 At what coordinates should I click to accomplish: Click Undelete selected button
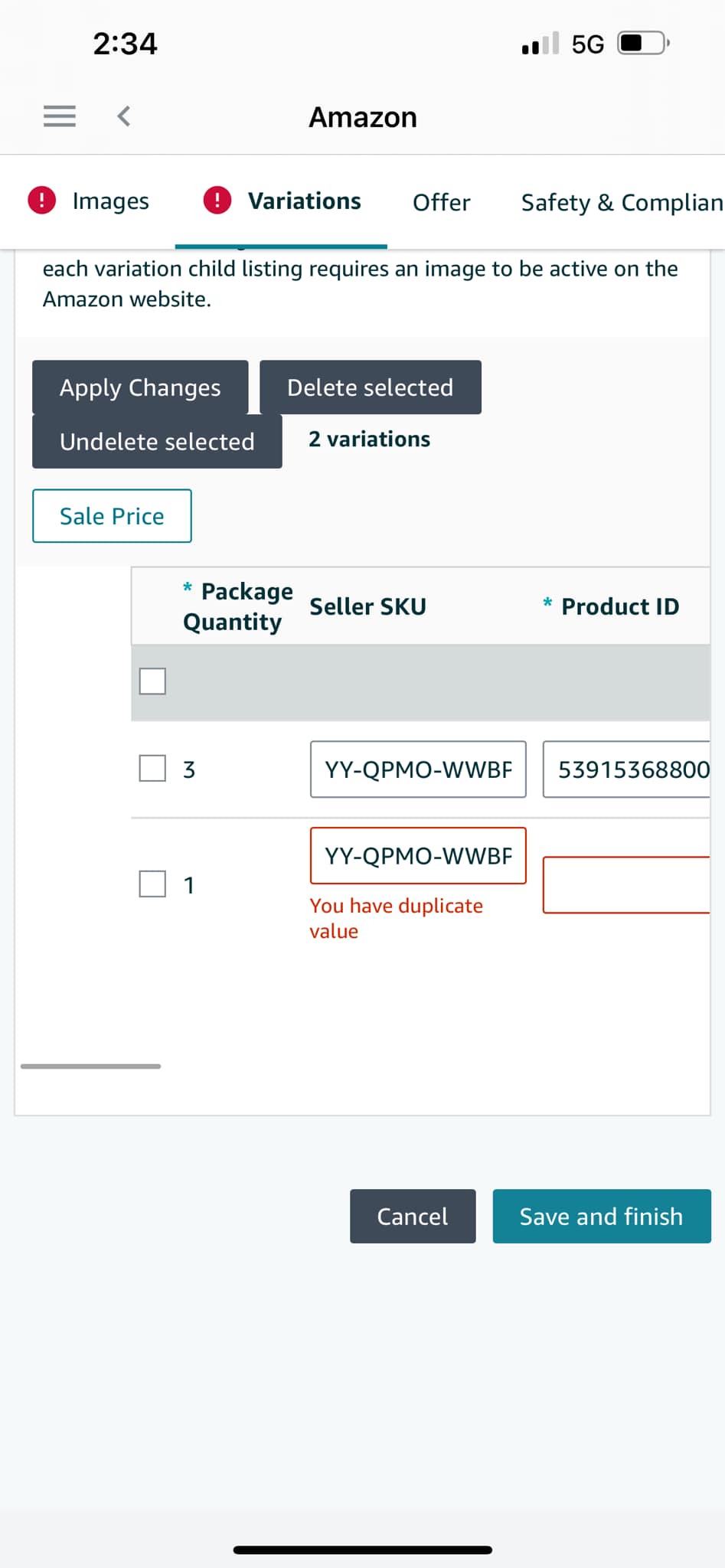coord(157,442)
